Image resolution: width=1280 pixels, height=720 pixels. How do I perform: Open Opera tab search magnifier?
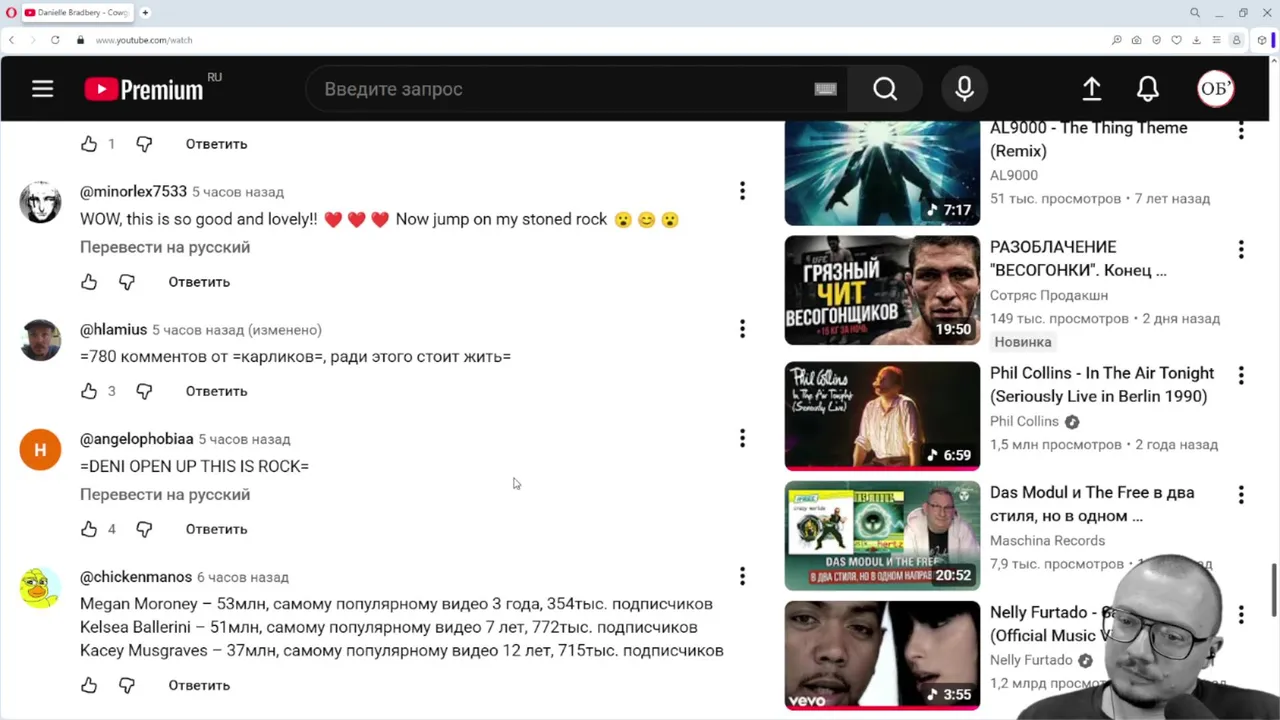1195,13
